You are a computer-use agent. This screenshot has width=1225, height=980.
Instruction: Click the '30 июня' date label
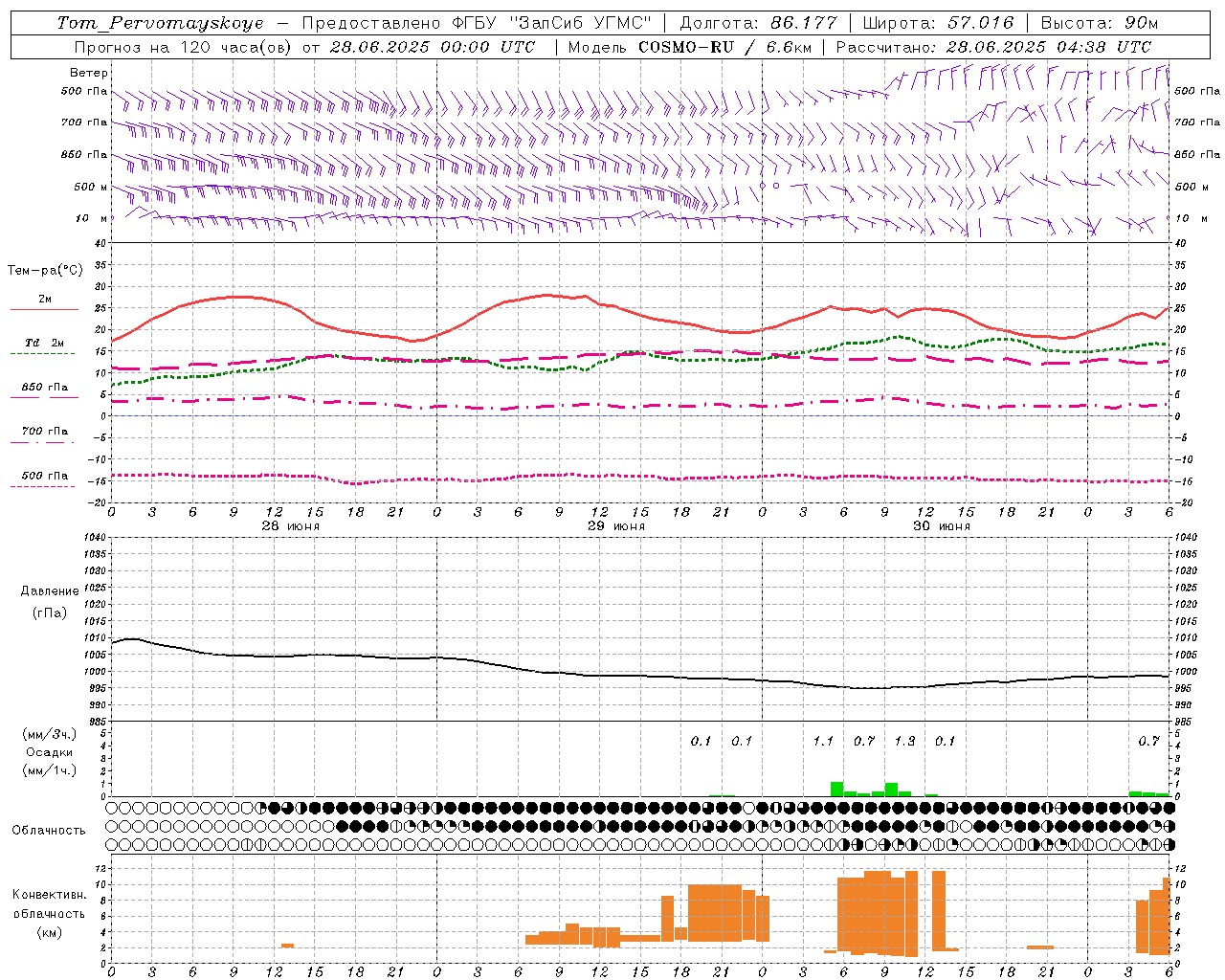click(942, 525)
